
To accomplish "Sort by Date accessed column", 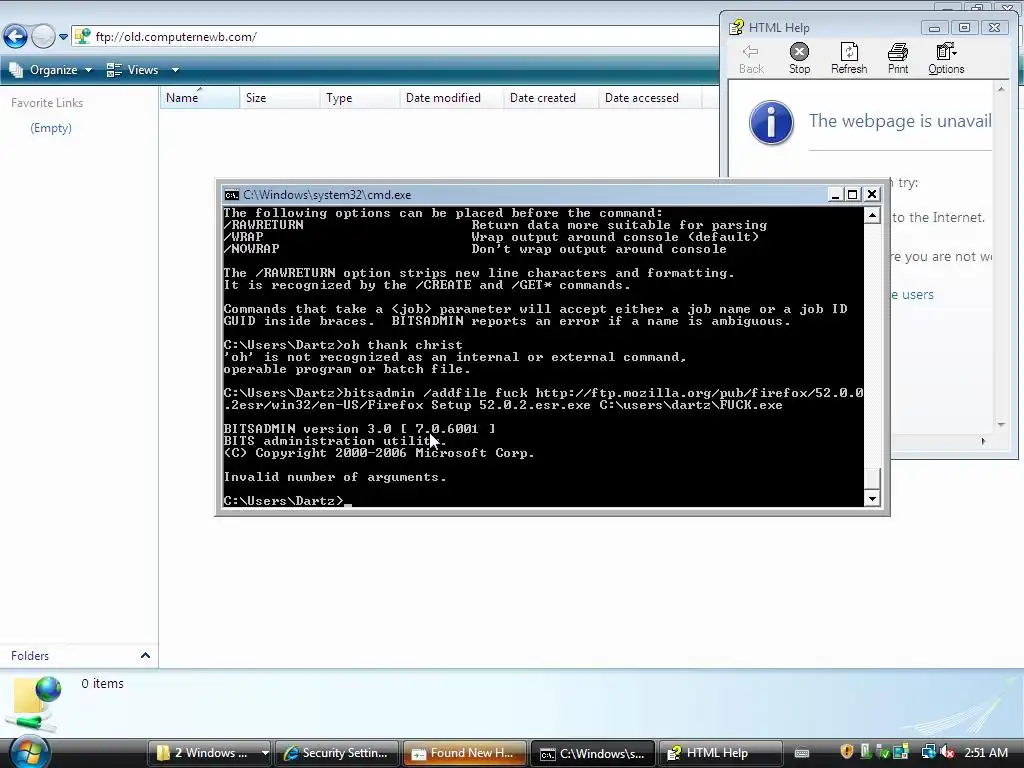I will [650, 98].
